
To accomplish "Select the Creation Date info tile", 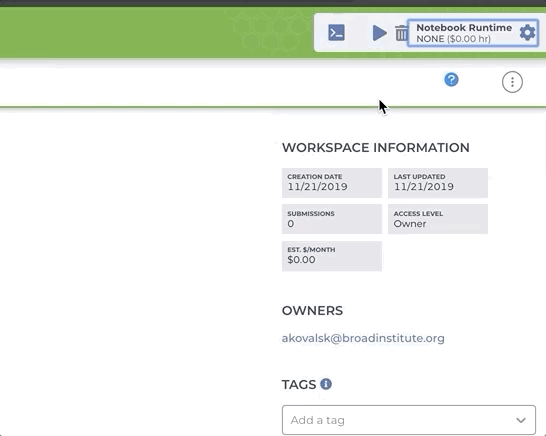I will 332,183.
